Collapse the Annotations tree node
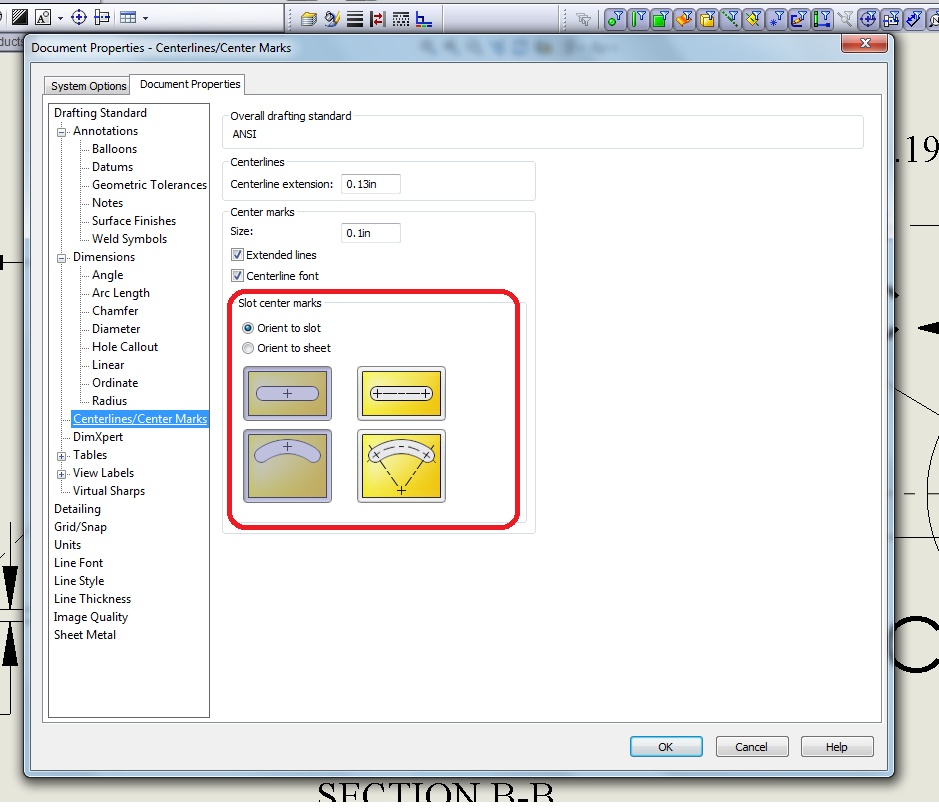Viewport: 939px width, 810px height. click(61, 132)
